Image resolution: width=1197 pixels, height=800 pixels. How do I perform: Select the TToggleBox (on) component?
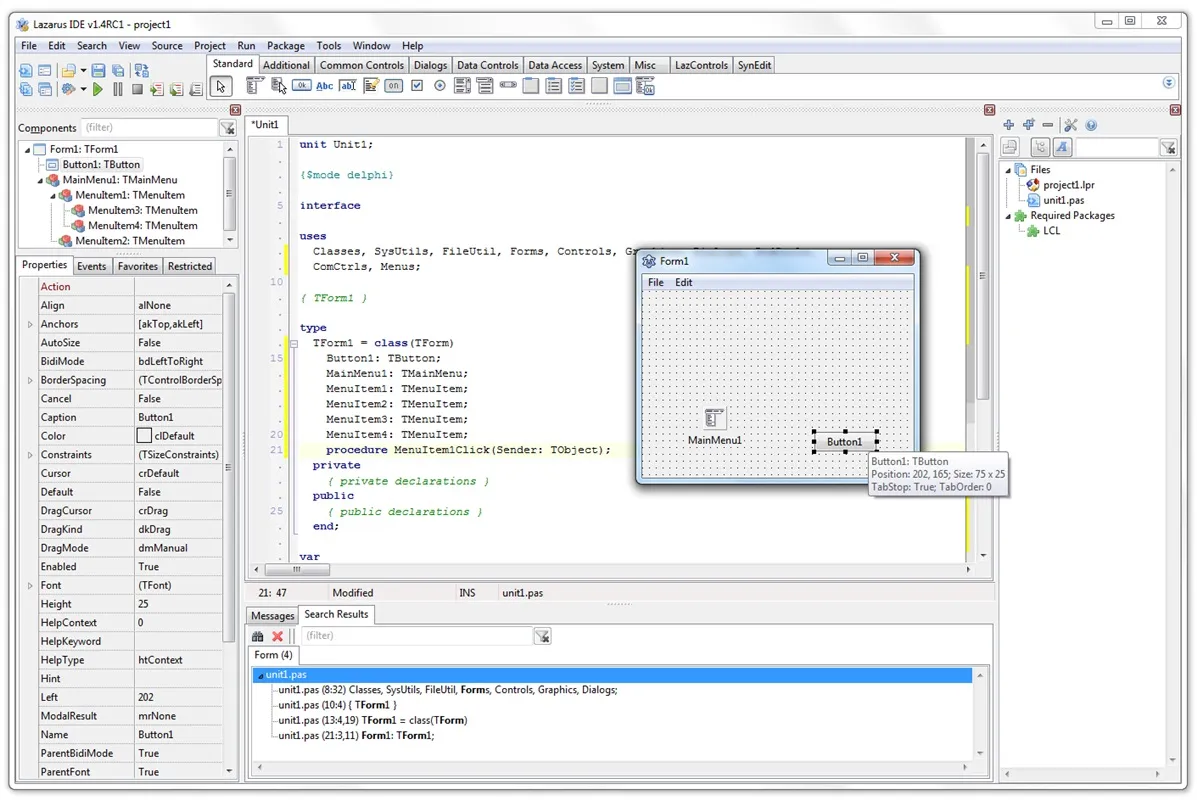coord(392,85)
